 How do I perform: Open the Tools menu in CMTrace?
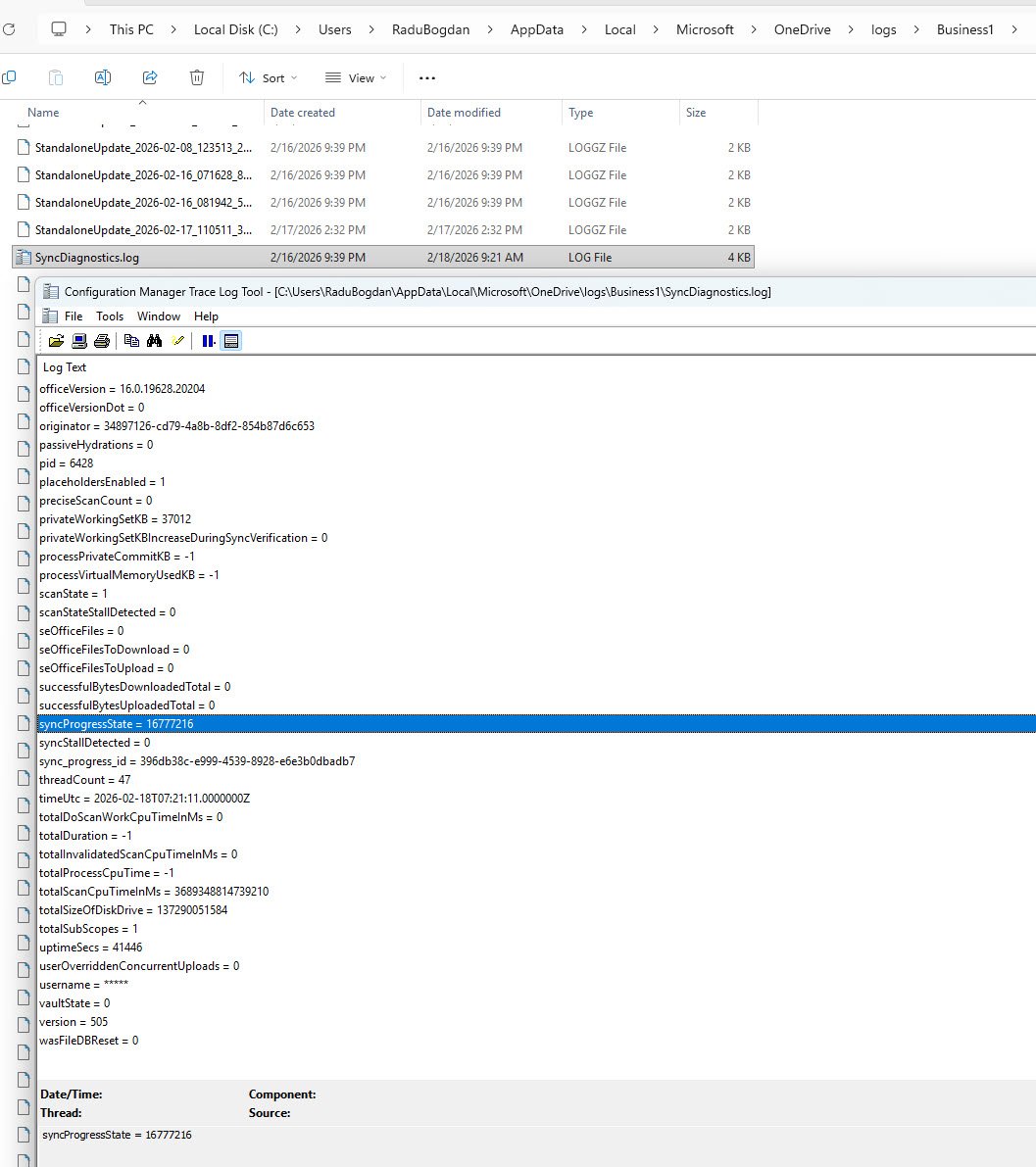click(x=110, y=316)
